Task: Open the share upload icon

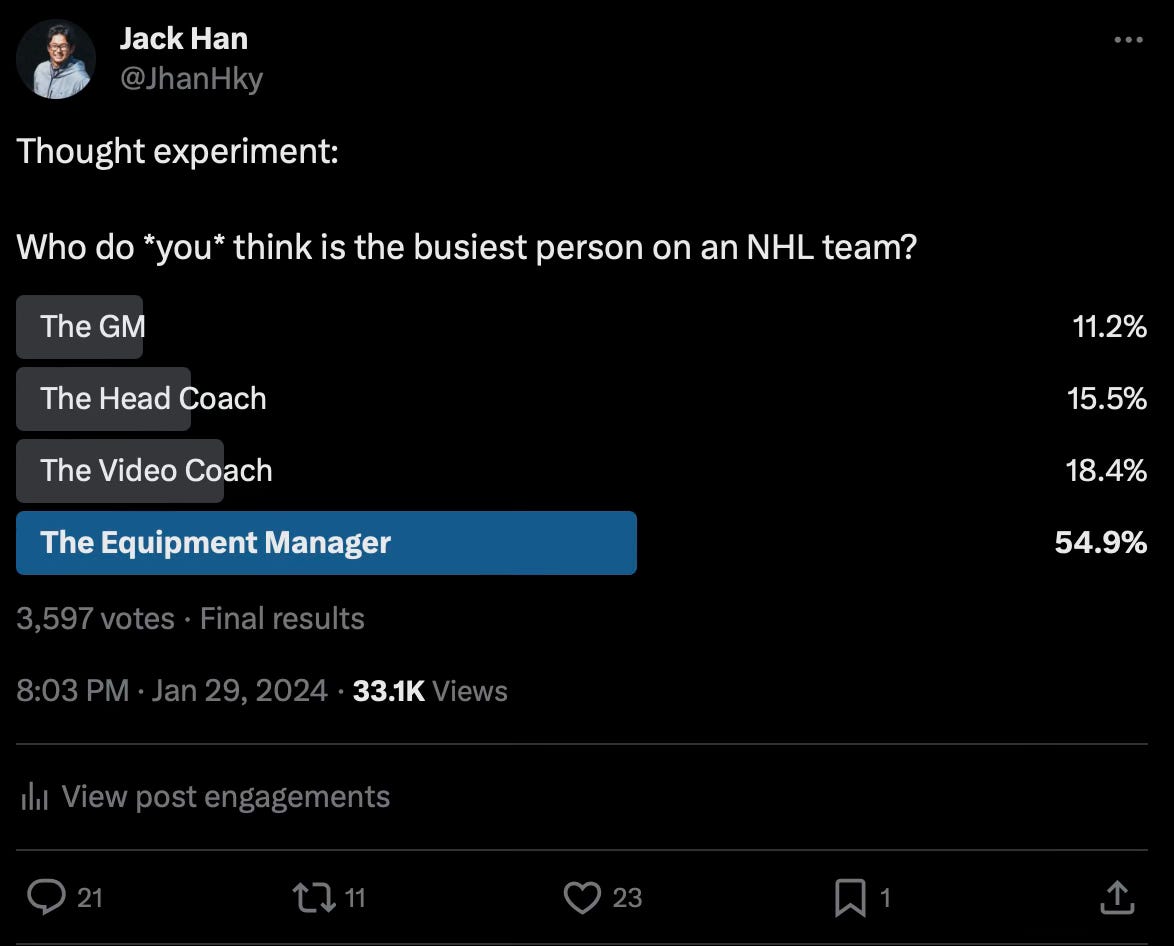Action: tap(1117, 897)
